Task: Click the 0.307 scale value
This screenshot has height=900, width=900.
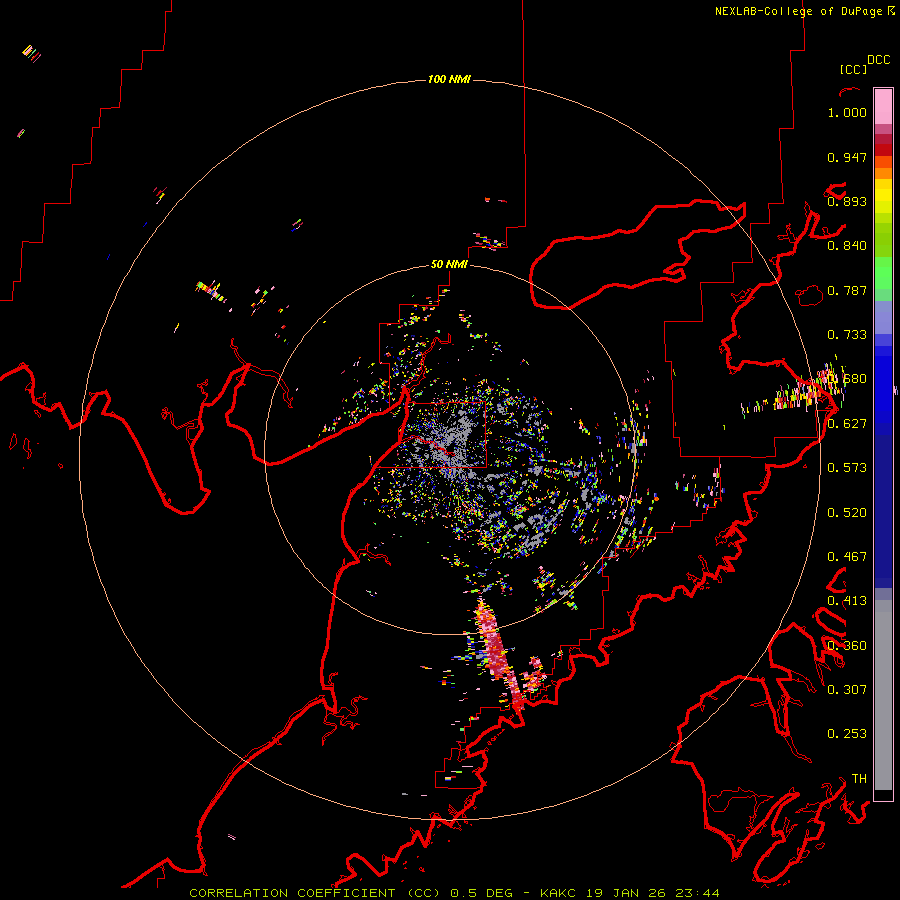Action: (x=847, y=690)
